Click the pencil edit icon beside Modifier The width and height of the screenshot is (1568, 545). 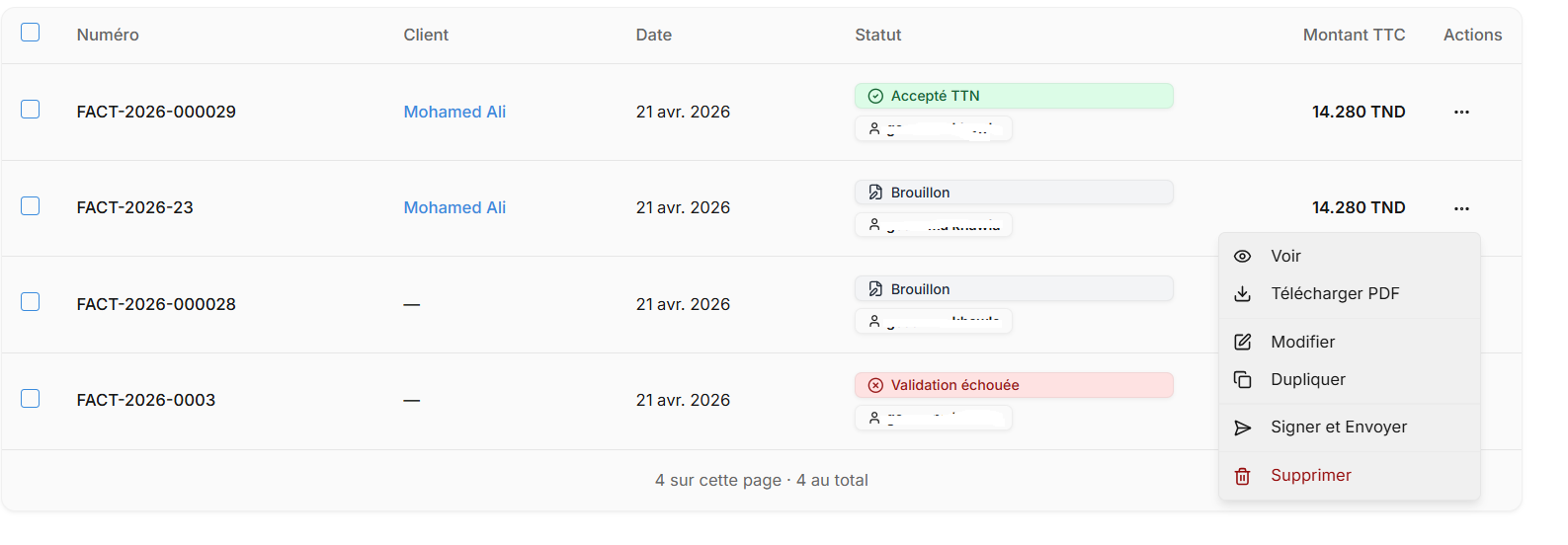(x=1243, y=342)
